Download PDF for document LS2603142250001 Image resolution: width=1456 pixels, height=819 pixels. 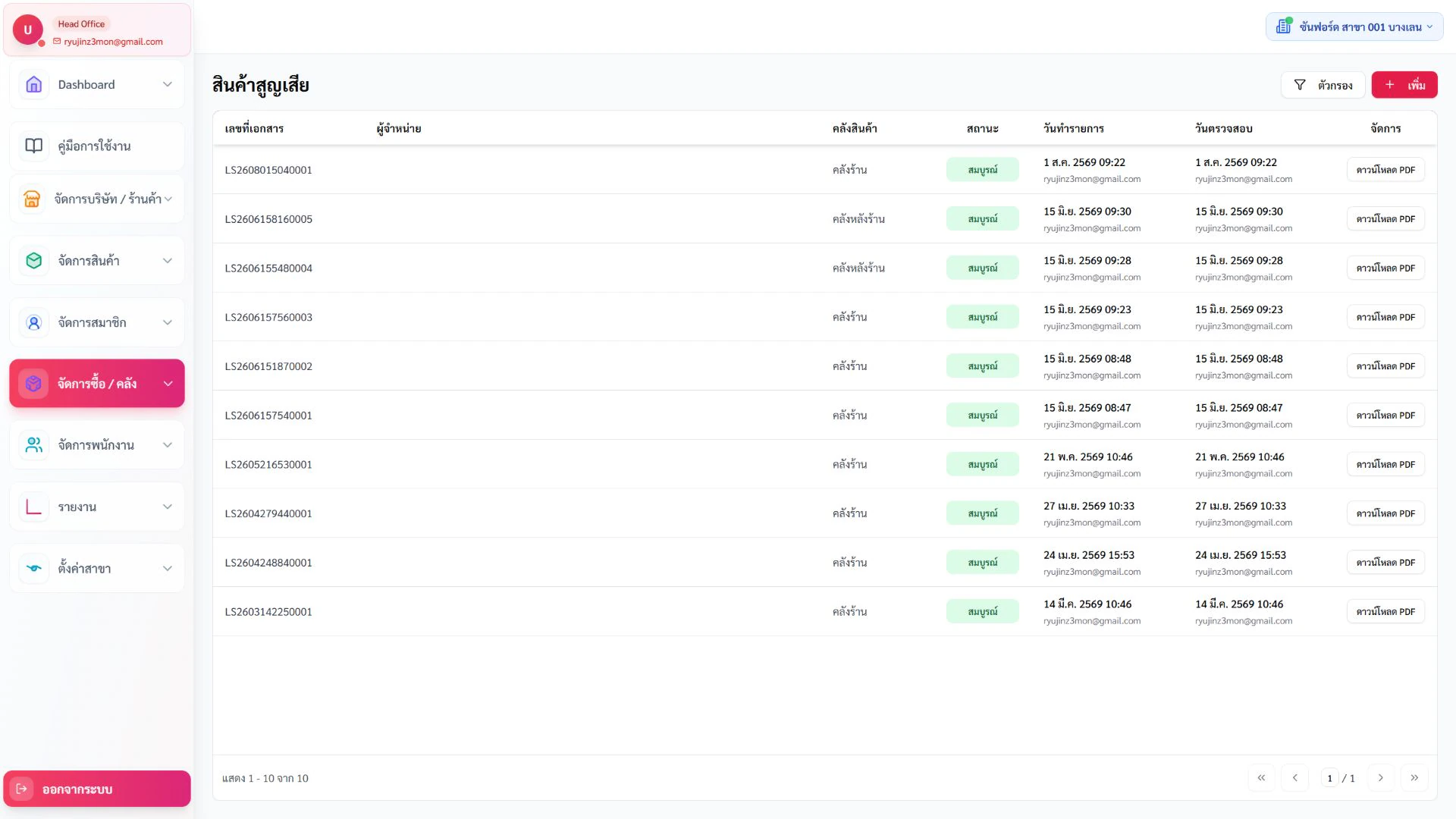[1385, 611]
